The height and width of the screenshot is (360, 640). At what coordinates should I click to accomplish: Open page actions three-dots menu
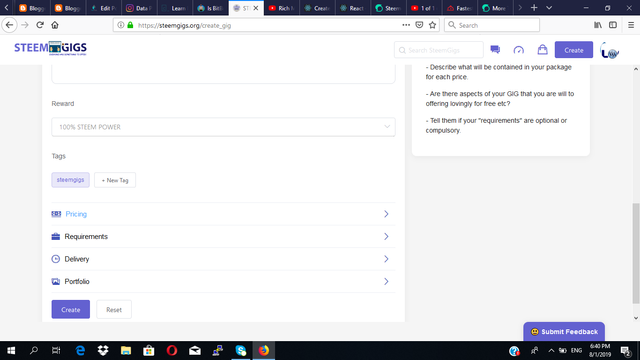coord(406,25)
